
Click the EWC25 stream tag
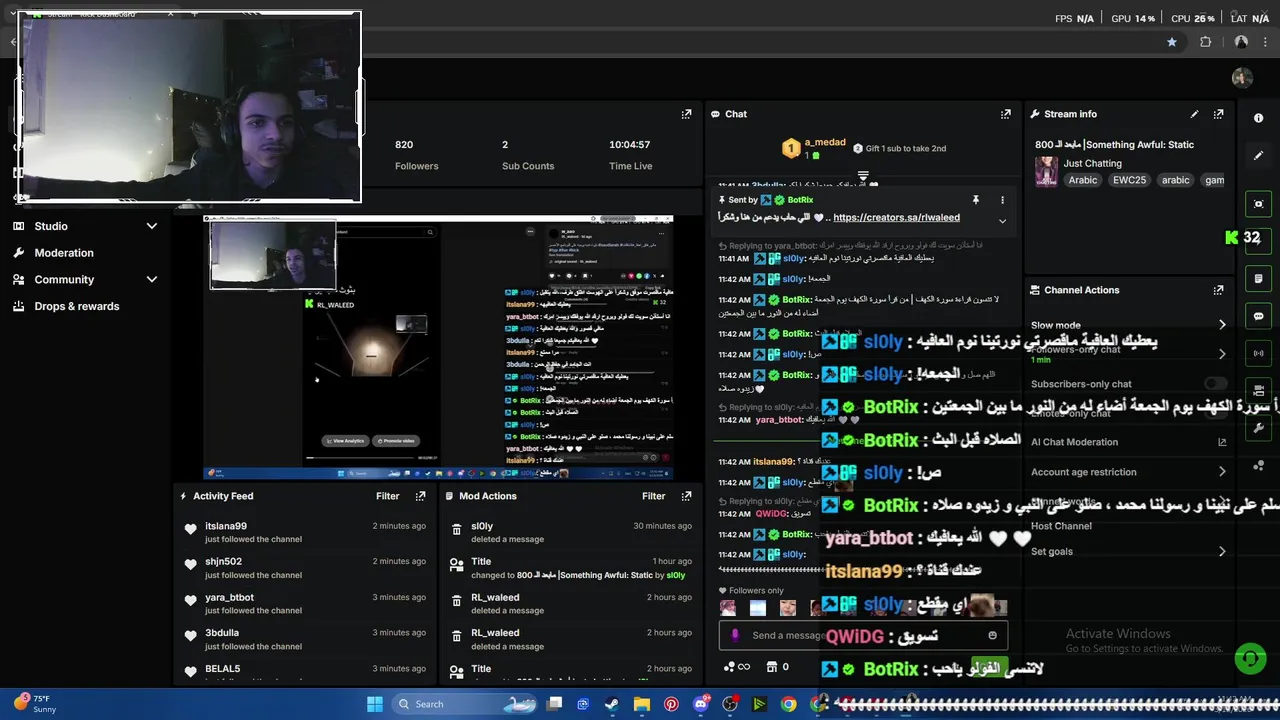1129,180
